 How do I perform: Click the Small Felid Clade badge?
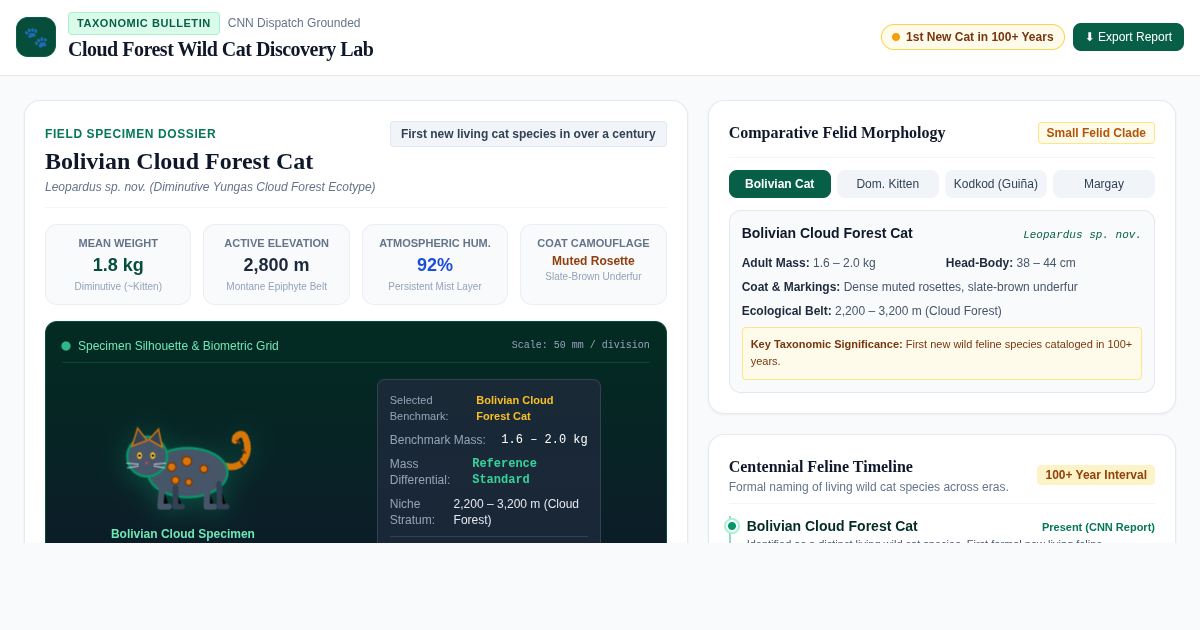click(1096, 133)
